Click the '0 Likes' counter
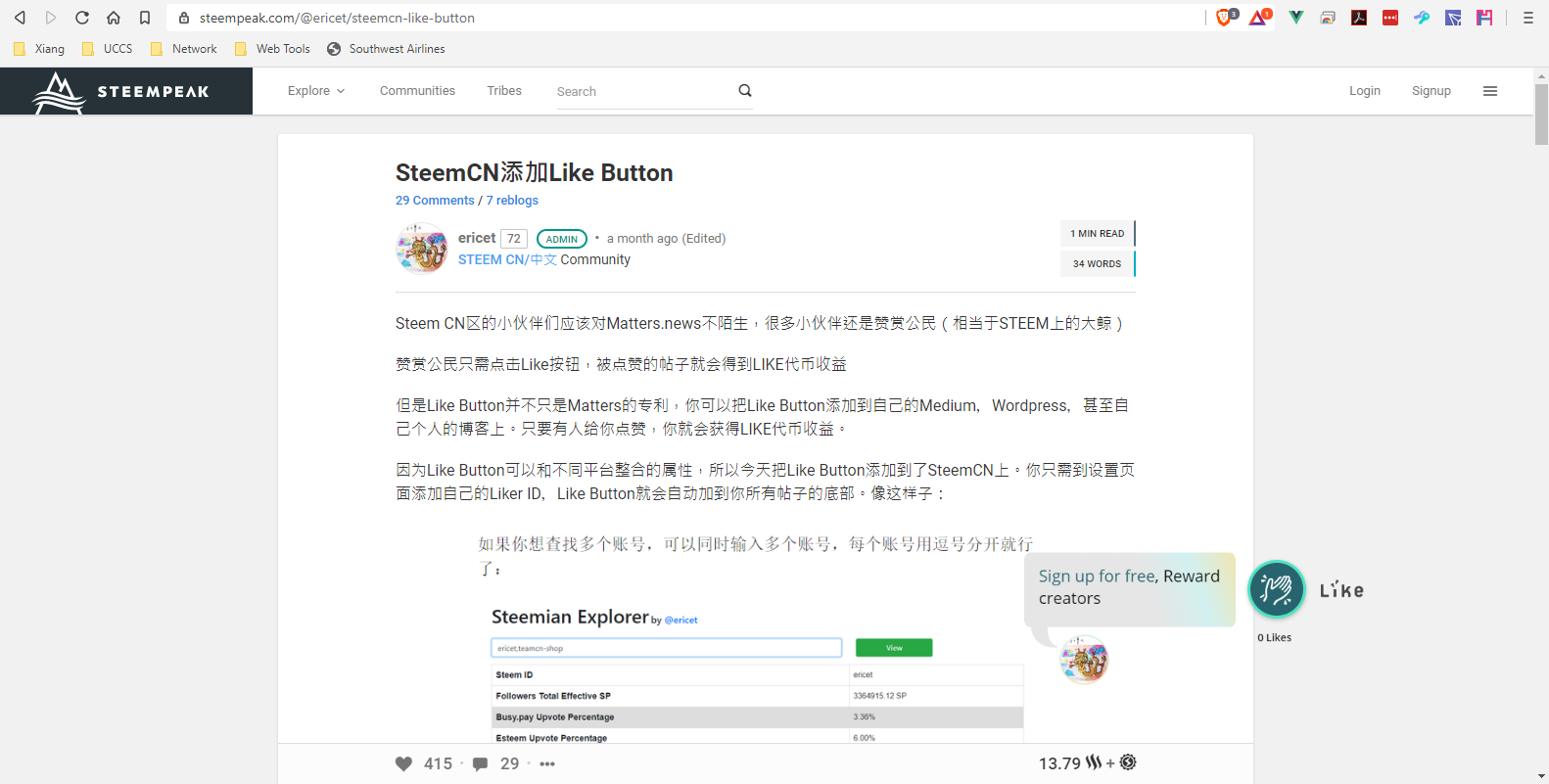 (1275, 637)
